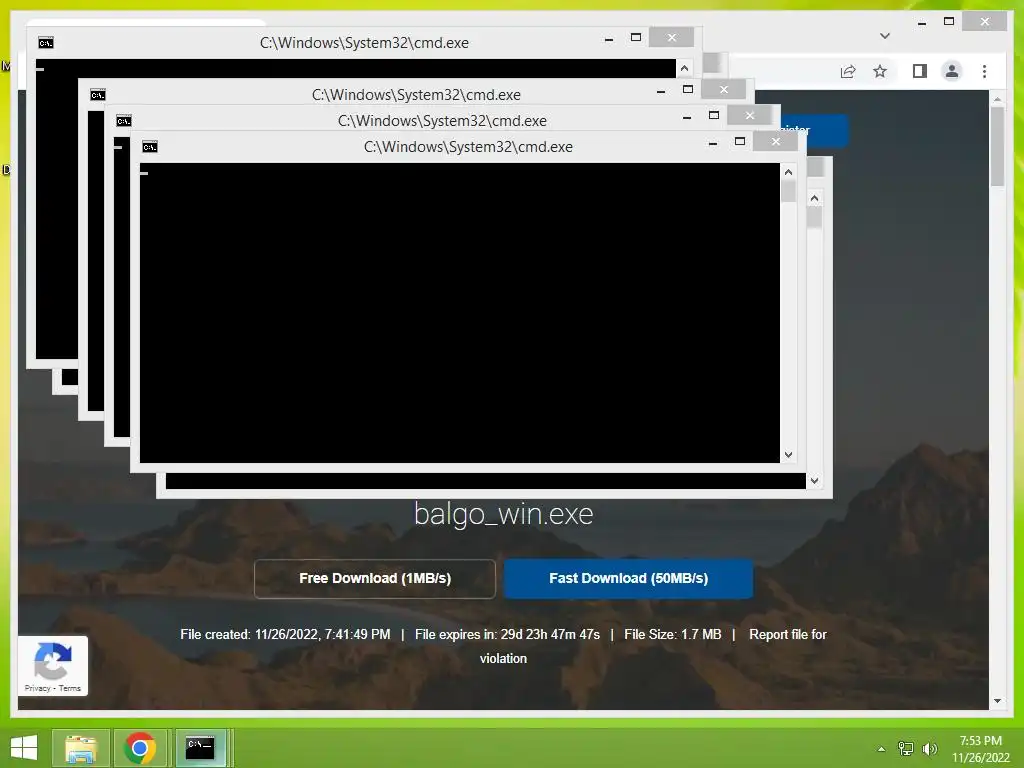Open the network tray icon
This screenshot has height=768, width=1024.
(x=906, y=749)
